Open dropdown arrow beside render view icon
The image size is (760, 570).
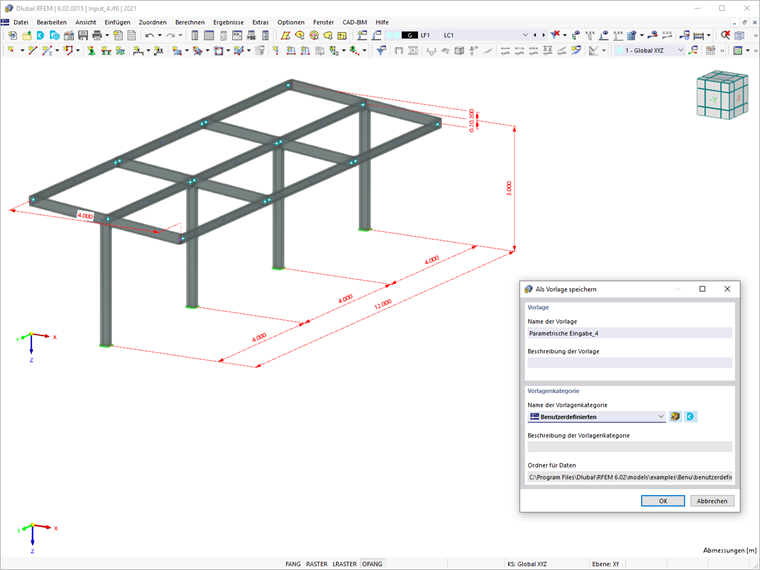(x=748, y=50)
